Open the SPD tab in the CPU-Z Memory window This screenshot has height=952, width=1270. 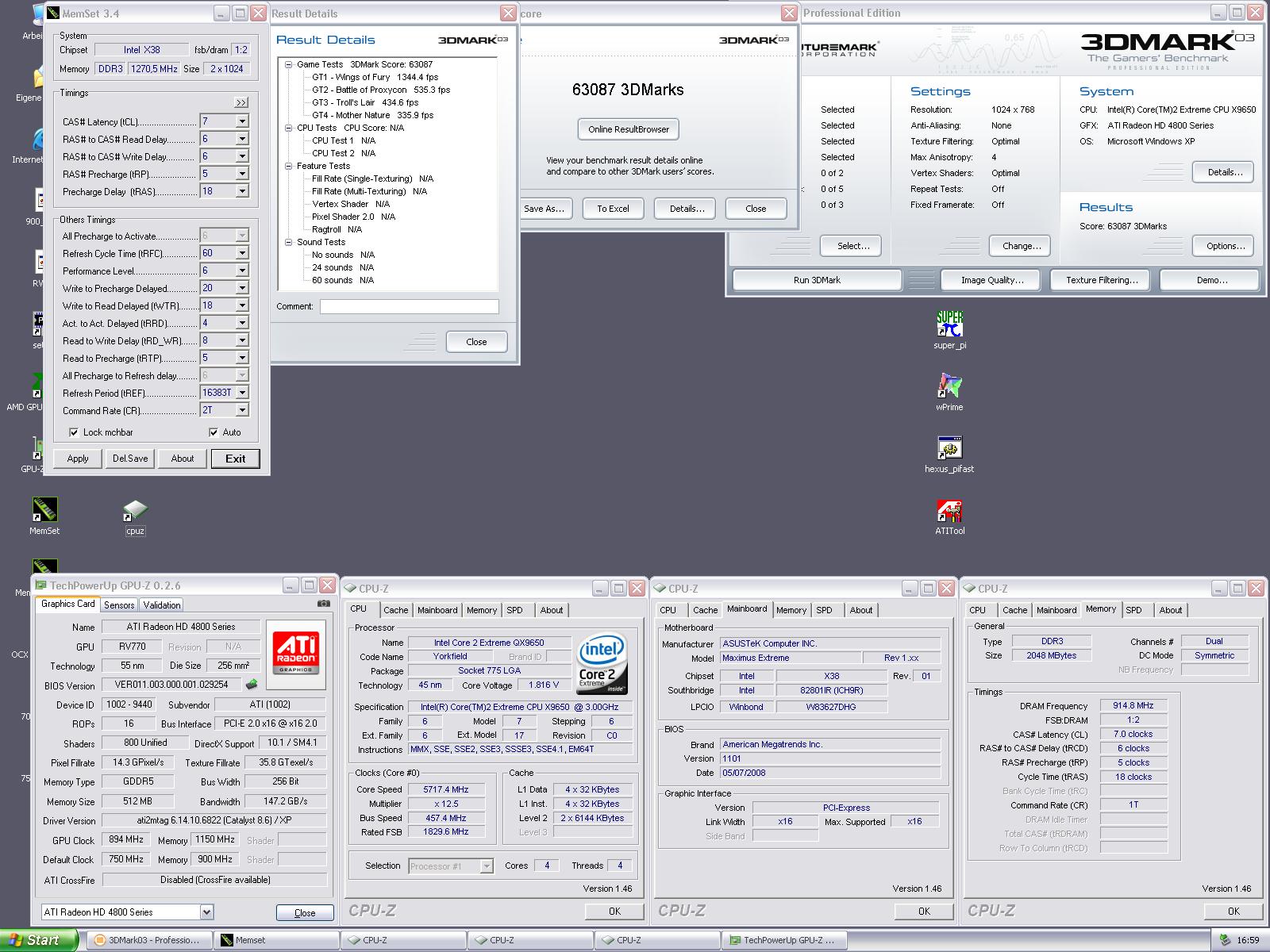pyautogui.click(x=1133, y=610)
